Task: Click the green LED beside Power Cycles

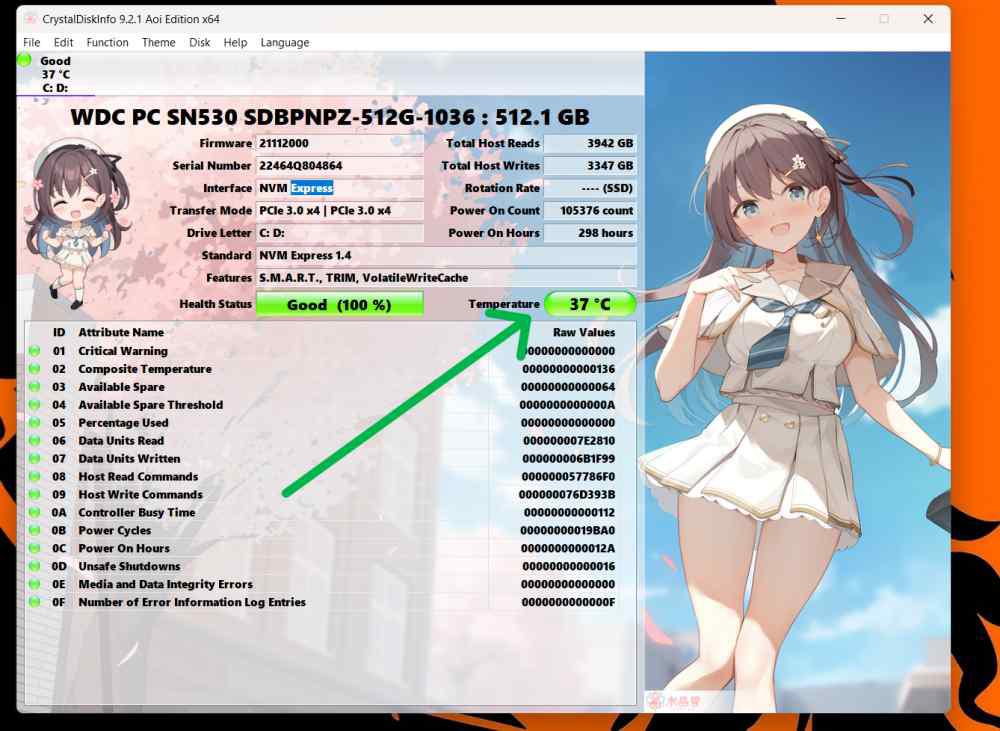Action: pos(33,530)
